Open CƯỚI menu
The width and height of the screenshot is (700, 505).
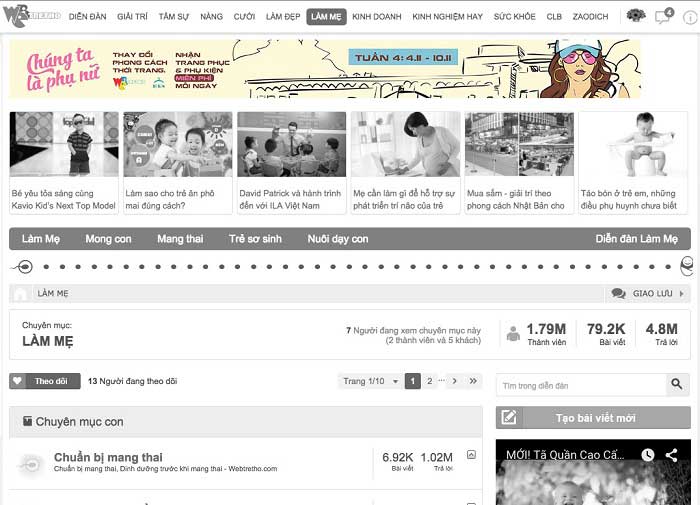click(244, 17)
